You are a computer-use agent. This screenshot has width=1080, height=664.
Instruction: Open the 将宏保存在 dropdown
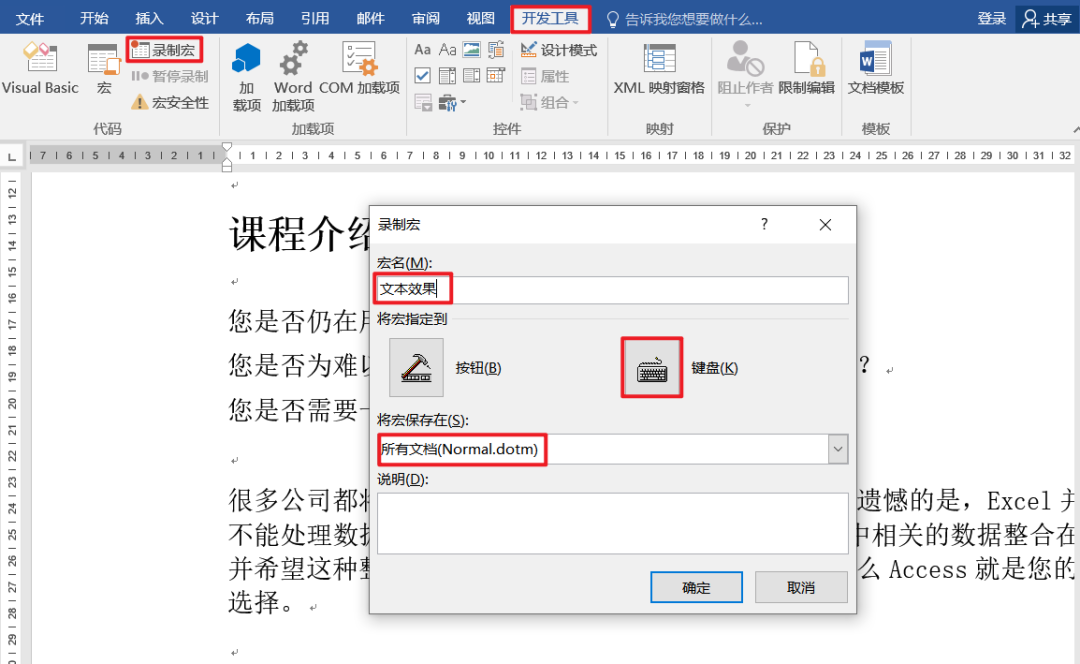[838, 449]
